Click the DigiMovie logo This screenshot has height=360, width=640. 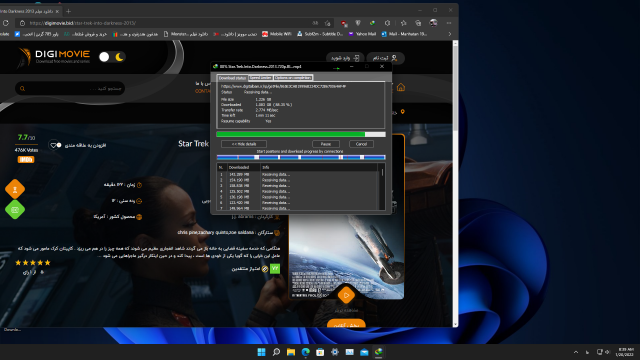click(54, 57)
